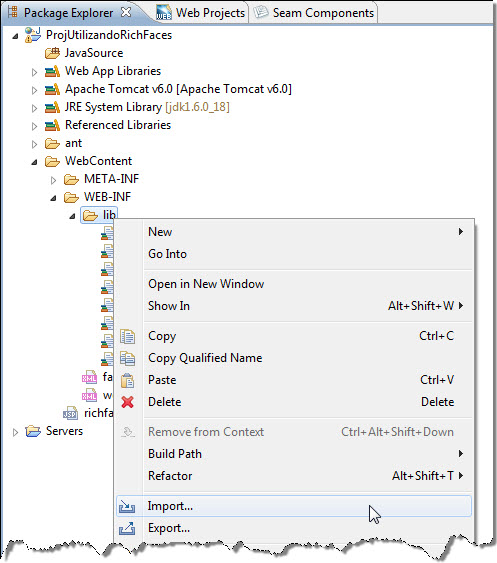Click the ProjUtilizandoRichFaces project icon

tap(33, 35)
